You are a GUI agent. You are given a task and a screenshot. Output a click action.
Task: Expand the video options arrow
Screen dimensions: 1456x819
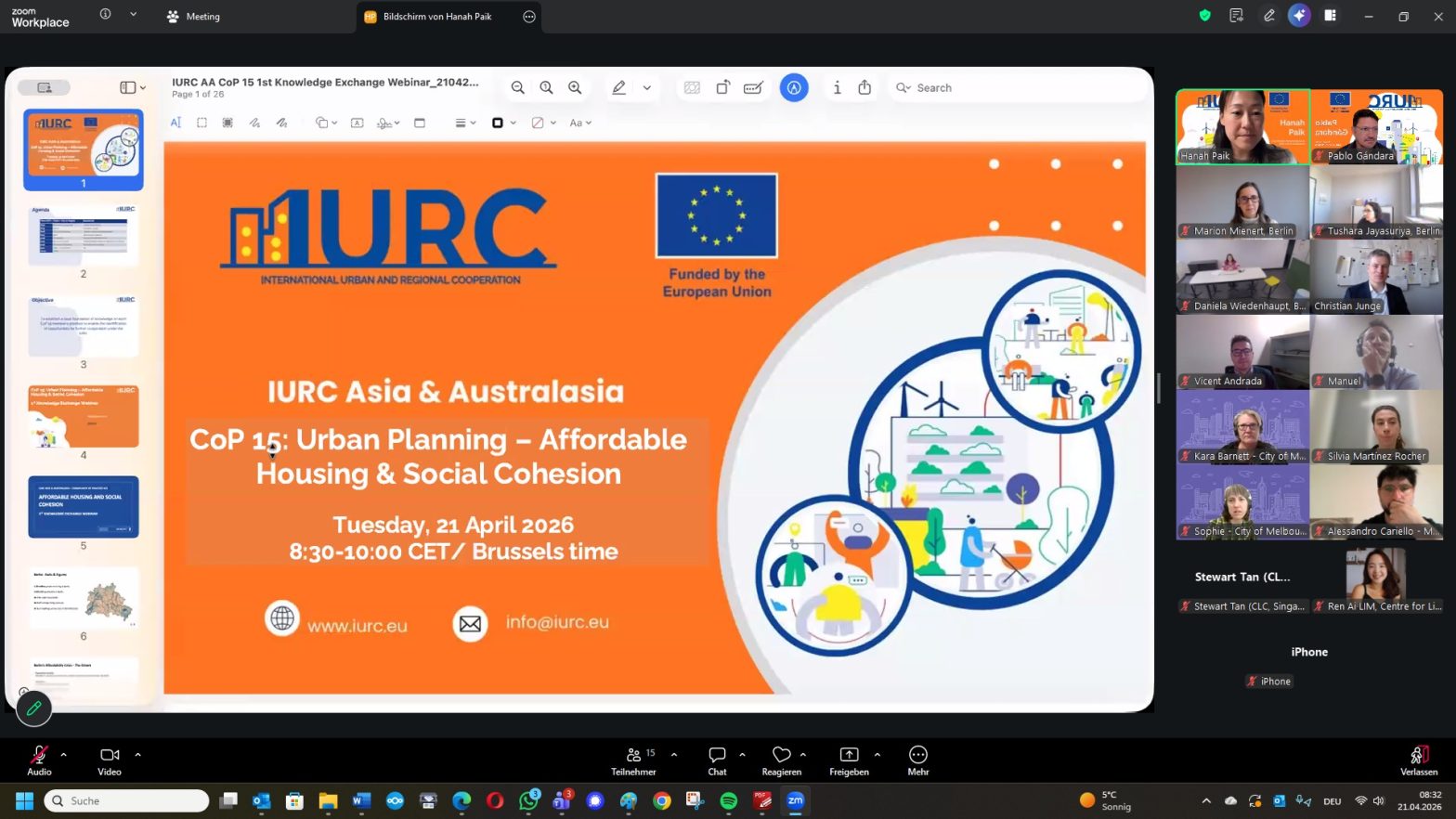coord(137,754)
